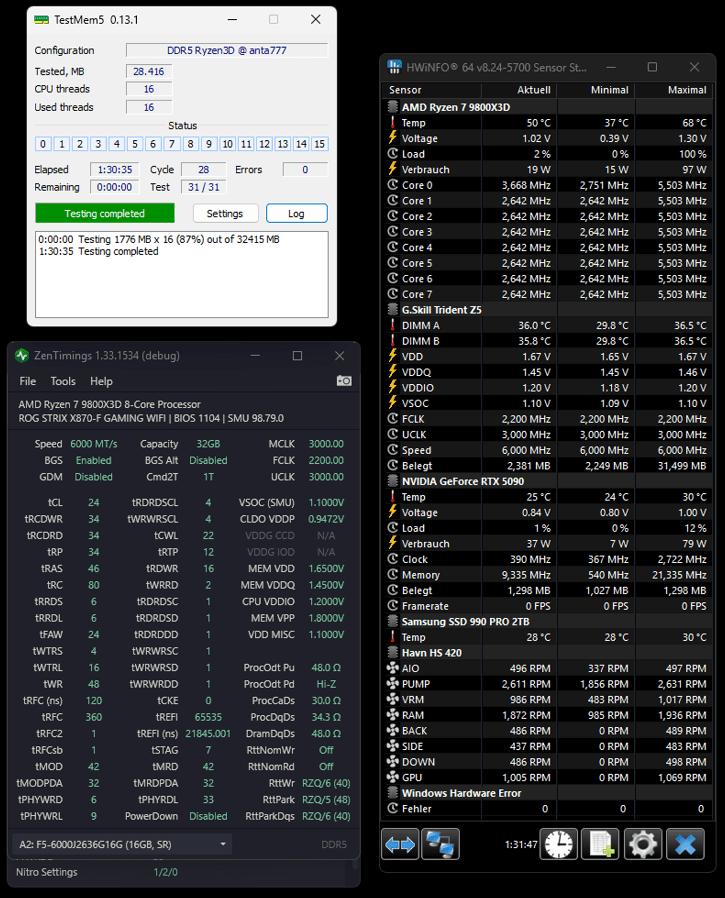This screenshot has width=725, height=898.
Task: Click DIMM A thermometer icon
Action: tap(392, 325)
